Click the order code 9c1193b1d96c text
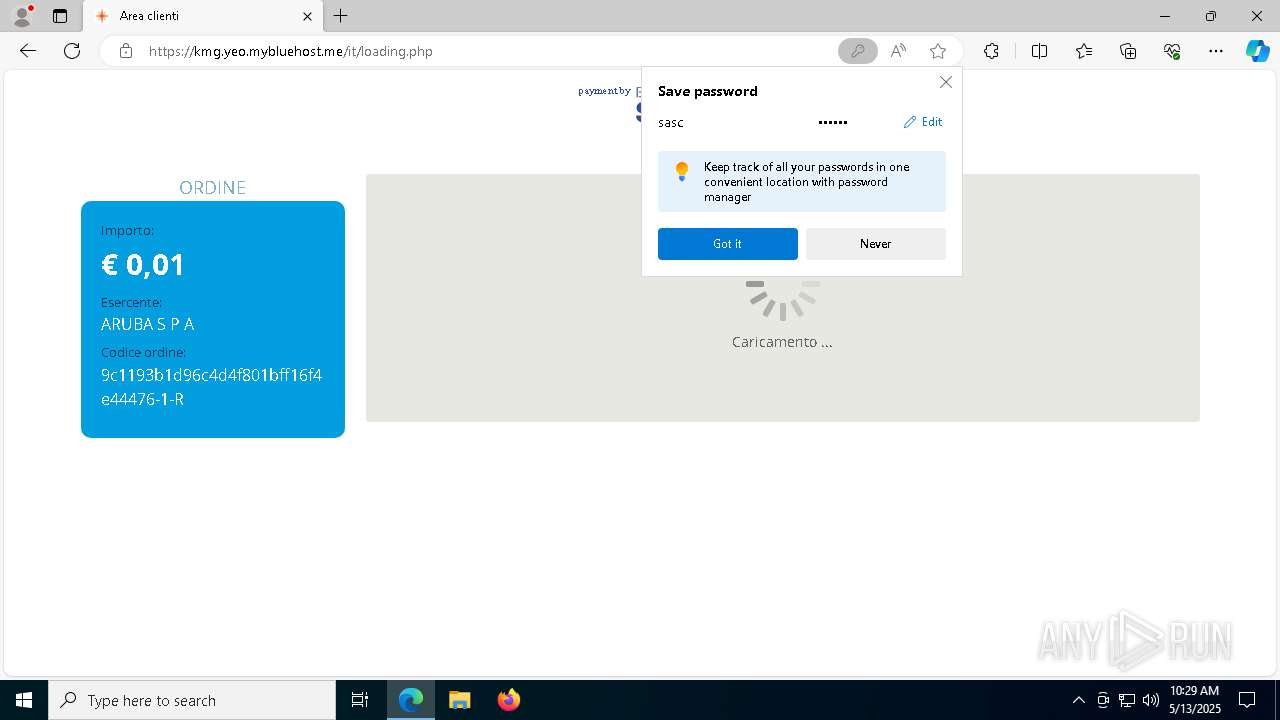The width and height of the screenshot is (1280, 720). point(212,387)
